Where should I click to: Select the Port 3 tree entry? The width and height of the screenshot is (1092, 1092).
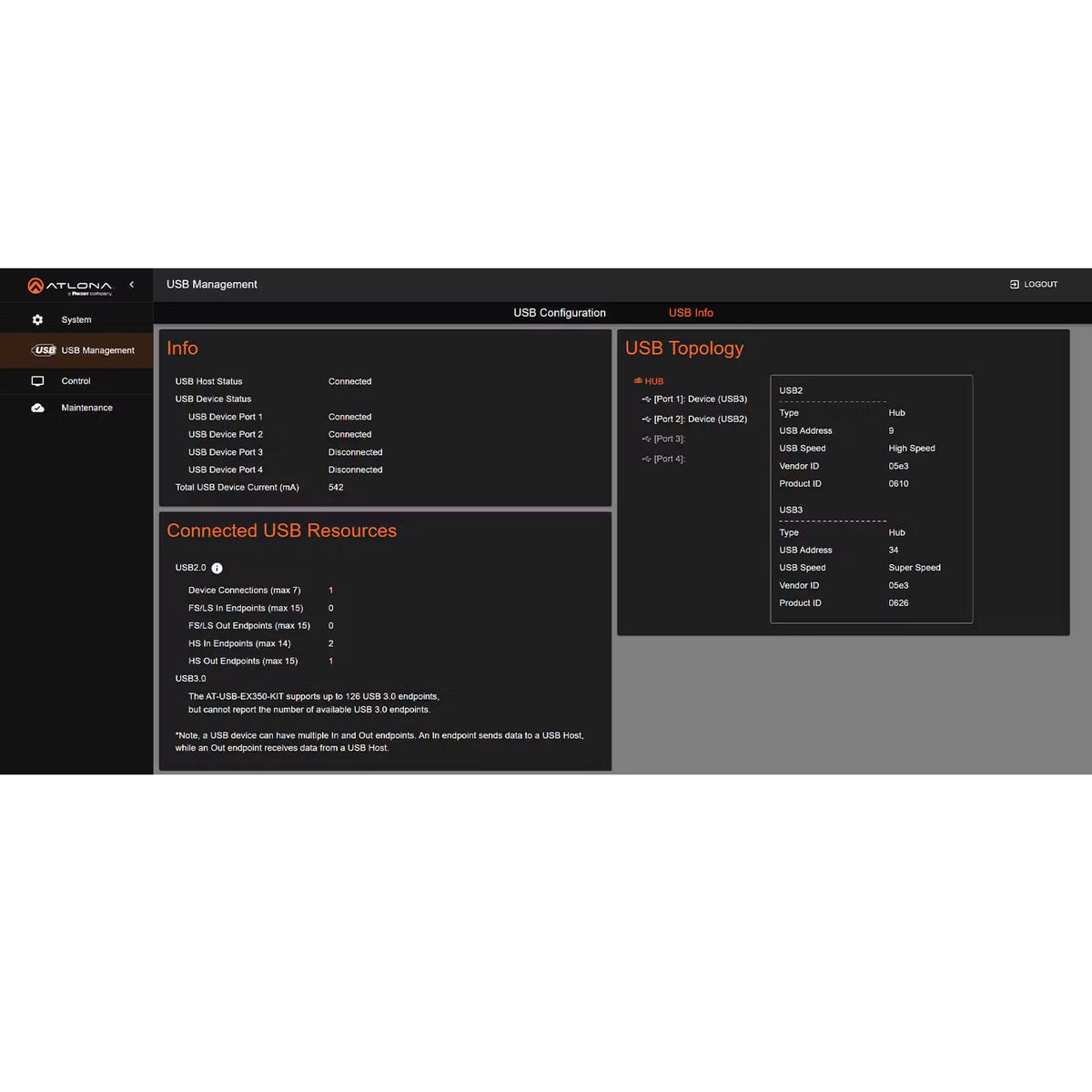pos(663,439)
